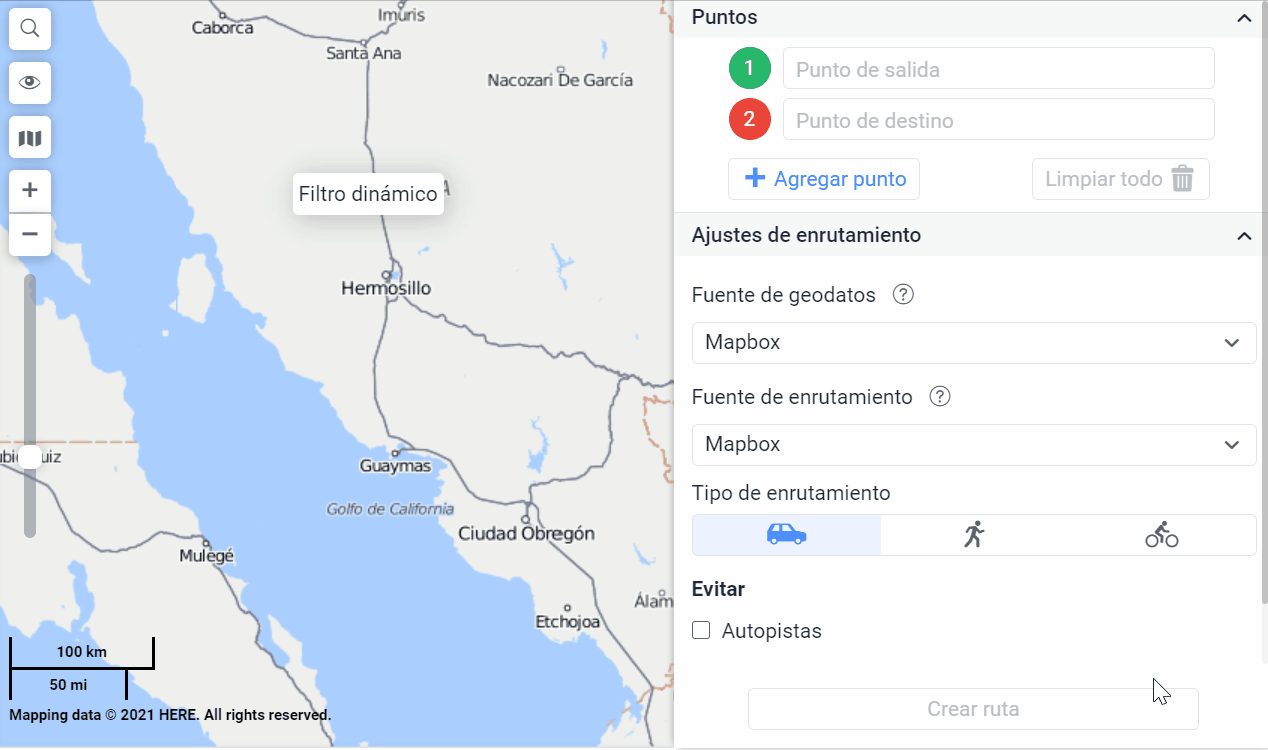The image size is (1268, 750).
Task: Open the Fuente de geodatos dropdown
Action: 973,343
